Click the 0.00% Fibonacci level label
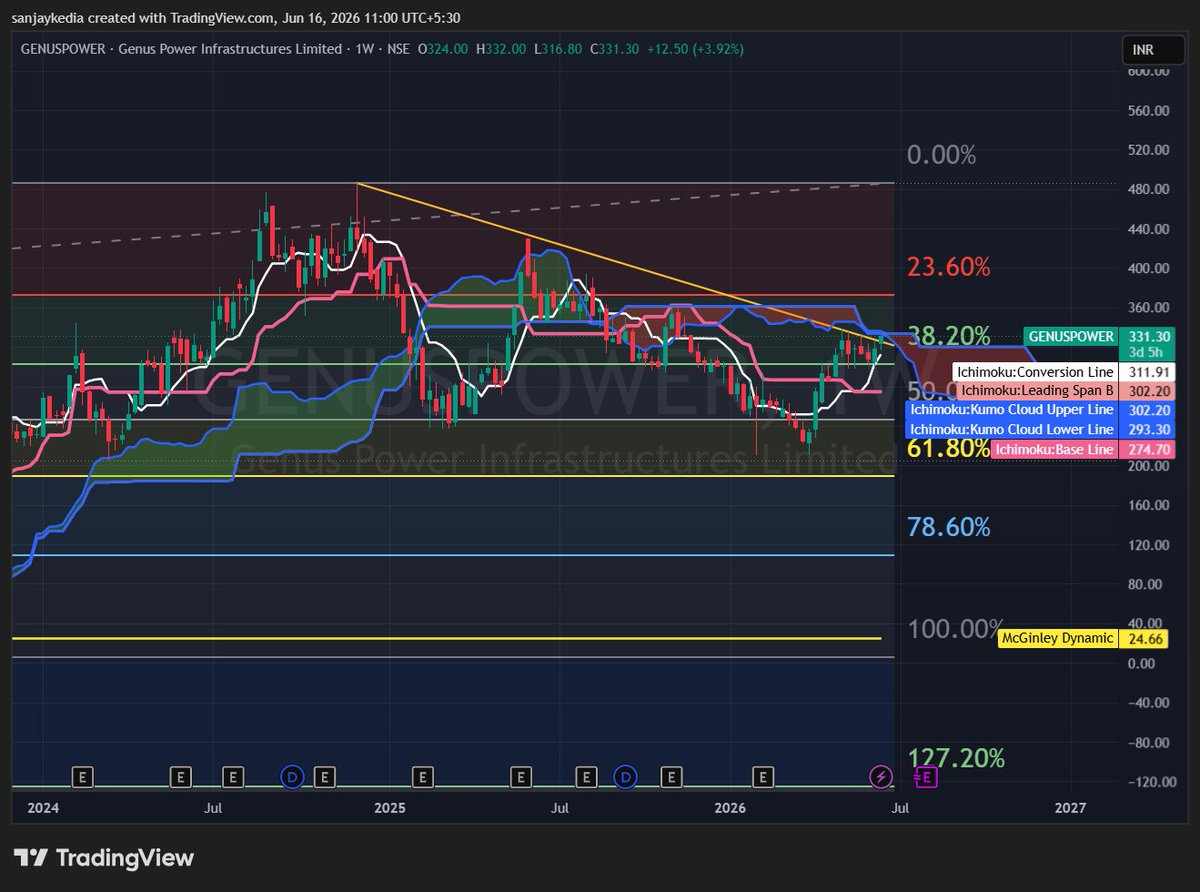The width and height of the screenshot is (1200, 892). (x=941, y=155)
